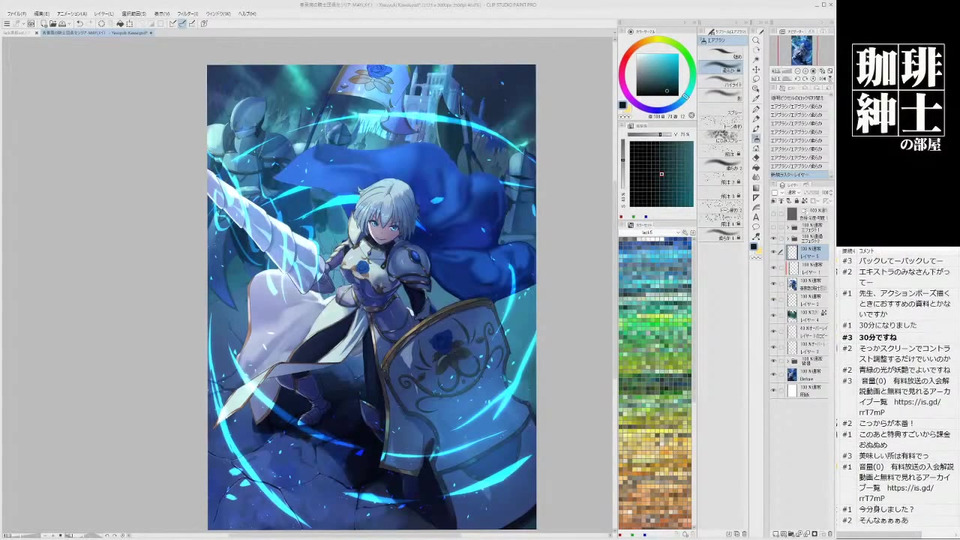Select the Lasso selection tool
The width and height of the screenshot is (960, 540).
point(756,78)
